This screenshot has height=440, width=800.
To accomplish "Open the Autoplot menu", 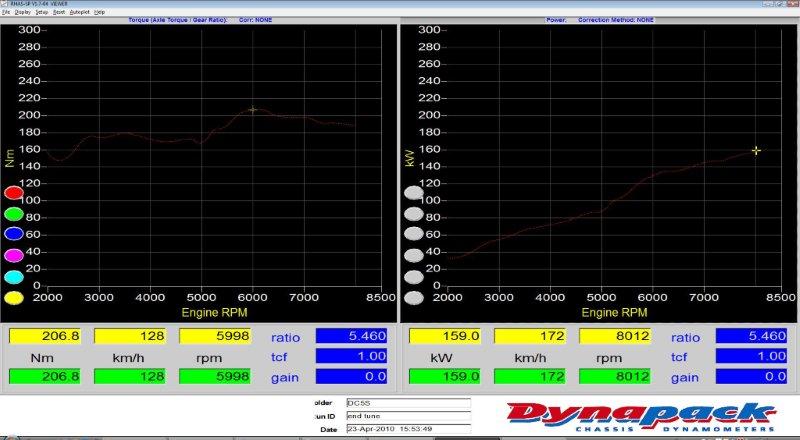I will pos(78,11).
